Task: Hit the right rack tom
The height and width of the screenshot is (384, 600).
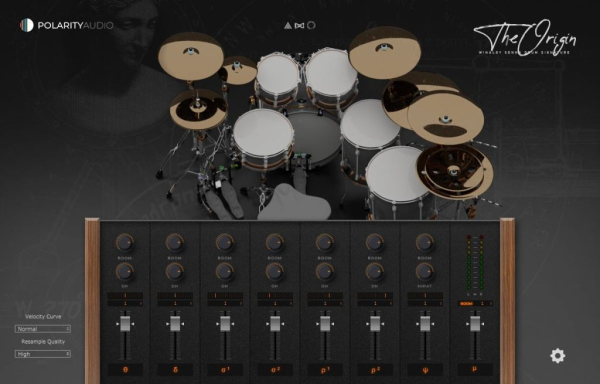Action: coord(331,72)
